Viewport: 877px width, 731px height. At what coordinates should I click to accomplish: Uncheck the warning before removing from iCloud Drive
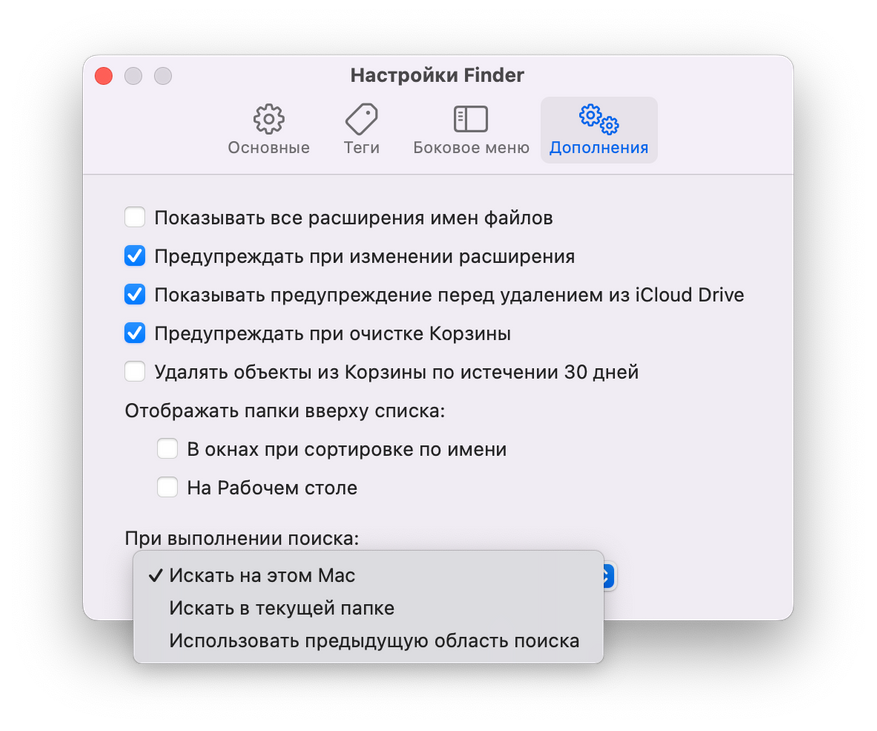135,295
